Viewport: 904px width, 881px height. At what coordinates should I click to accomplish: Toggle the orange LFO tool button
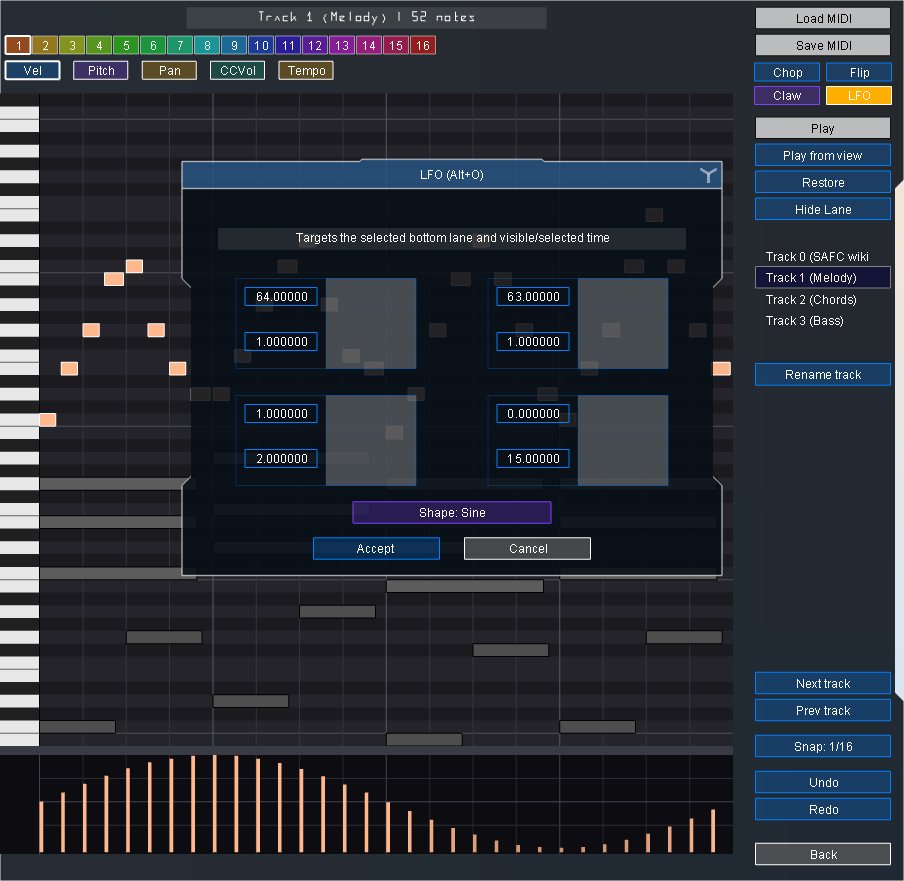coord(859,96)
